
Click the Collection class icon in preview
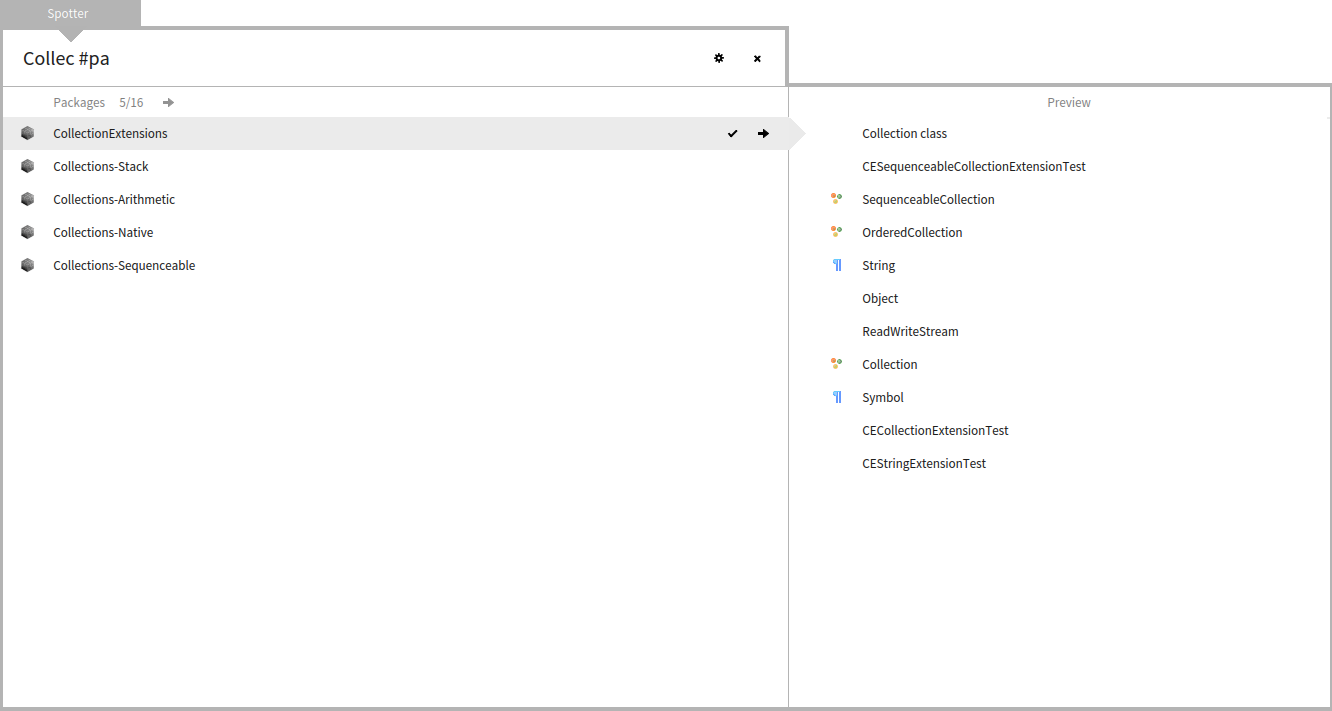coord(837,364)
